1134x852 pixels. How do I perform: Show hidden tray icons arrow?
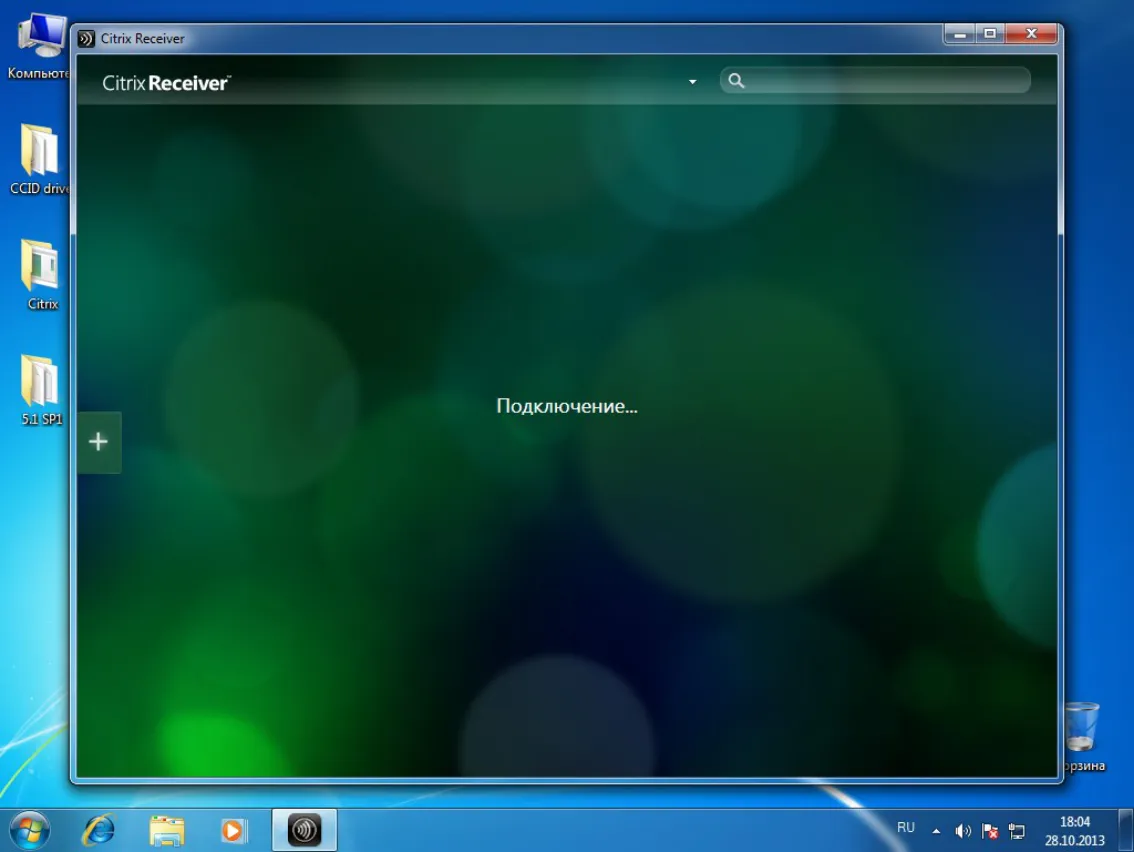pyautogui.click(x=936, y=831)
